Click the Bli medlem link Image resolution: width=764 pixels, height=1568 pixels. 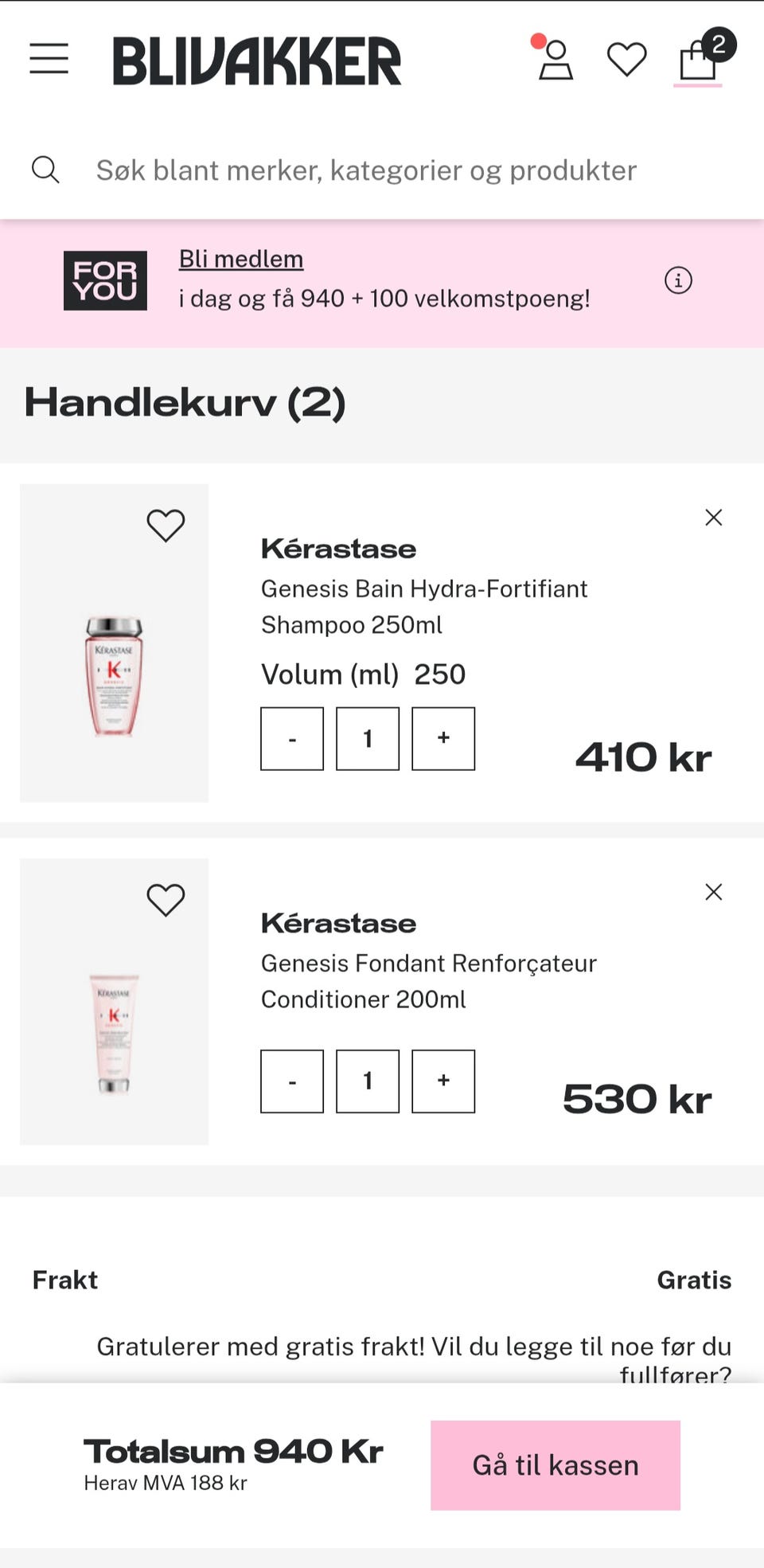pos(241,260)
